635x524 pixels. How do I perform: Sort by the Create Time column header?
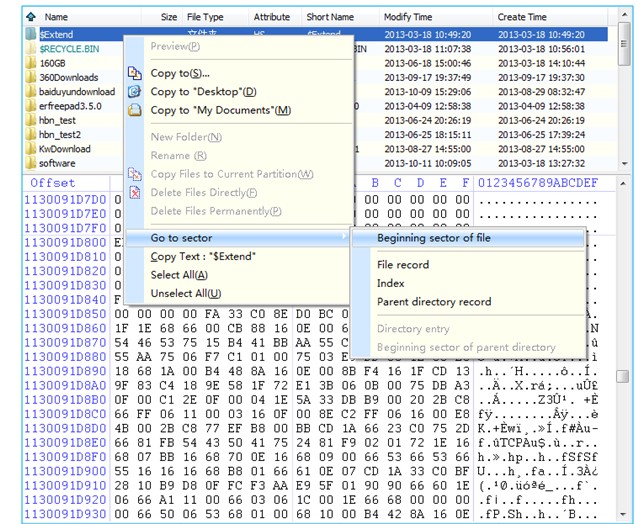(522, 17)
